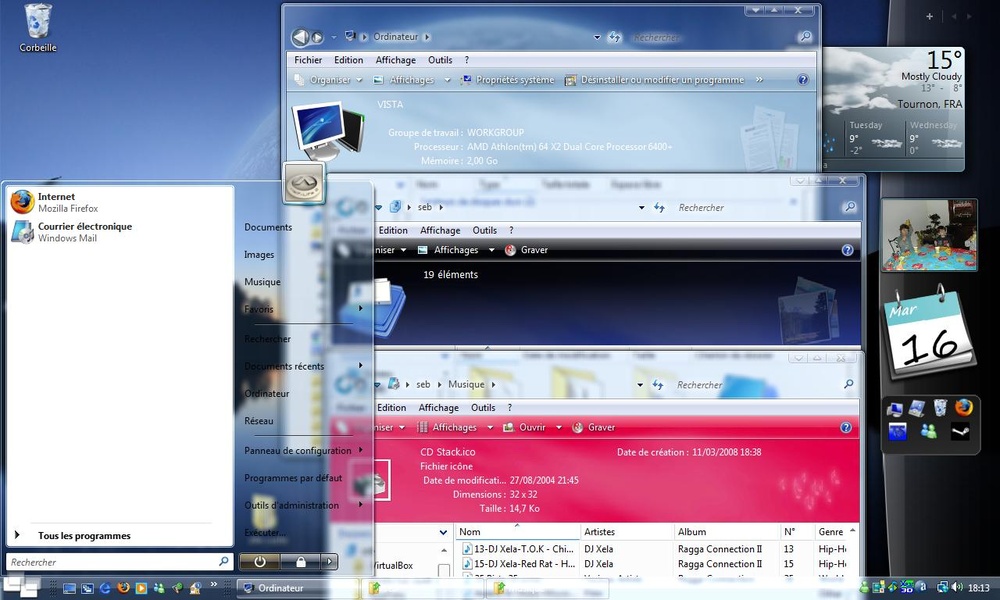Click the start menu Rechercher search field
The width and height of the screenshot is (1000, 600).
[x=119, y=562]
